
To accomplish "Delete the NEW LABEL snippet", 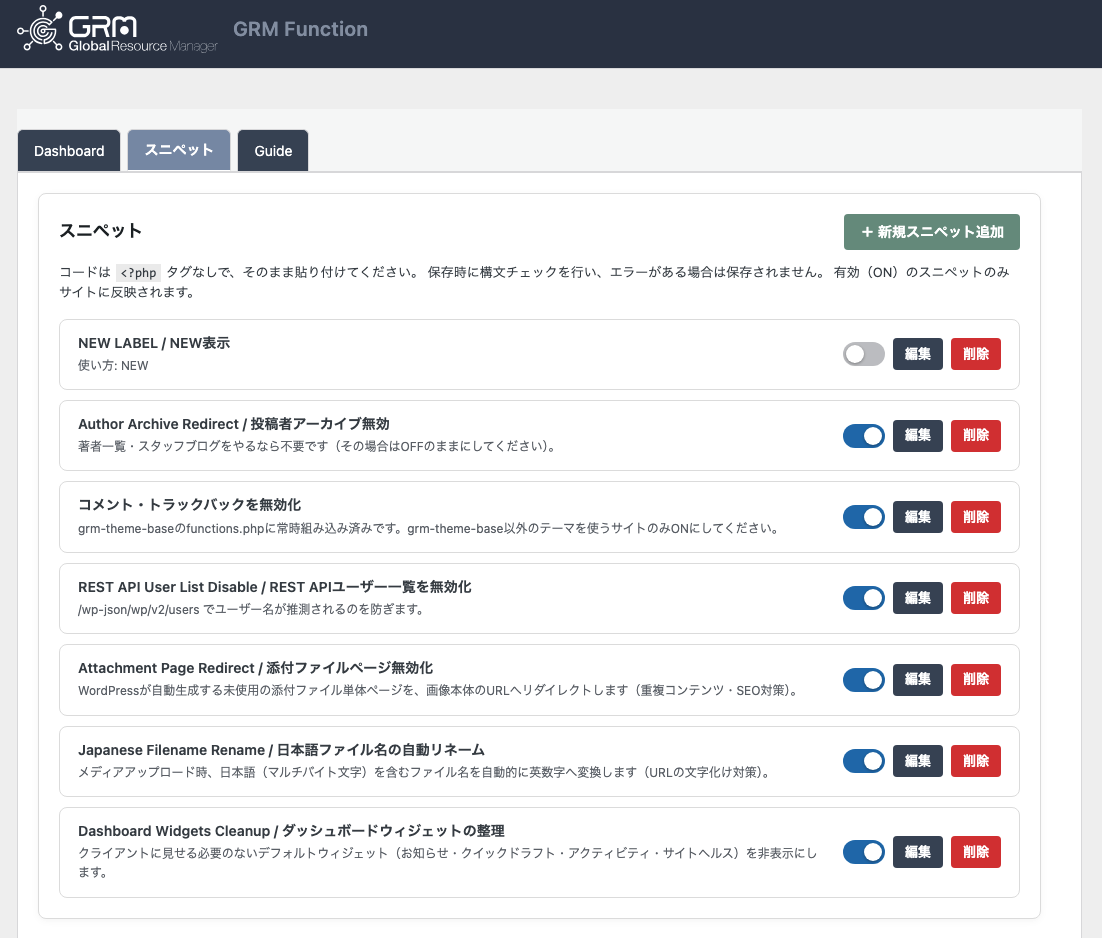I will [975, 354].
